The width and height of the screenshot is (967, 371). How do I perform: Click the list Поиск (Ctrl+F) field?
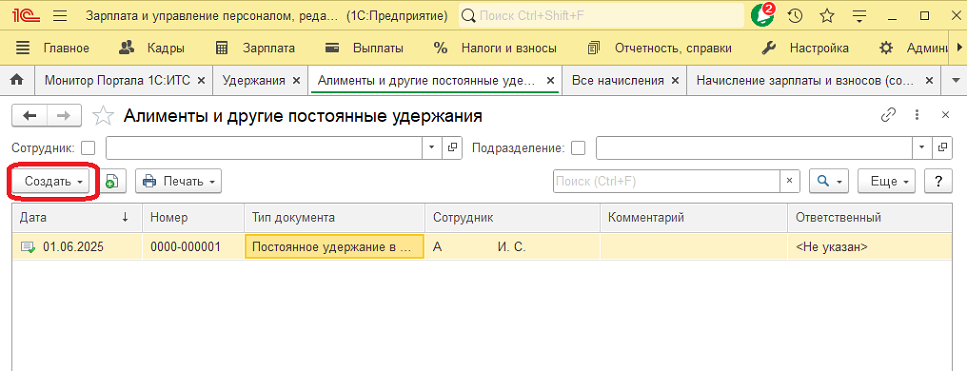[x=666, y=181]
